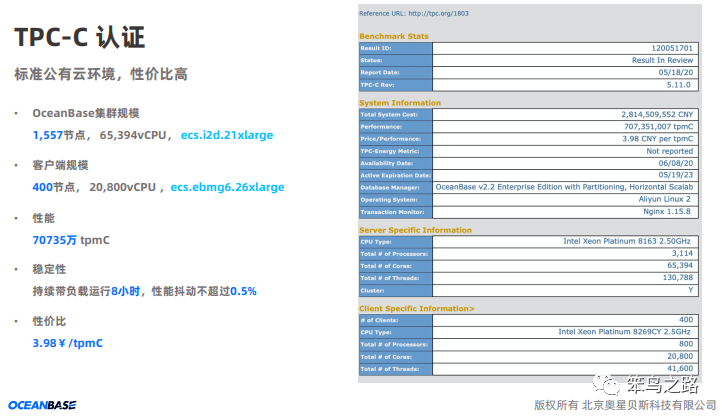The height and width of the screenshot is (417, 722).
Task: Click the Total System Cost '2,814,509,552 CNY'
Action: click(657, 114)
